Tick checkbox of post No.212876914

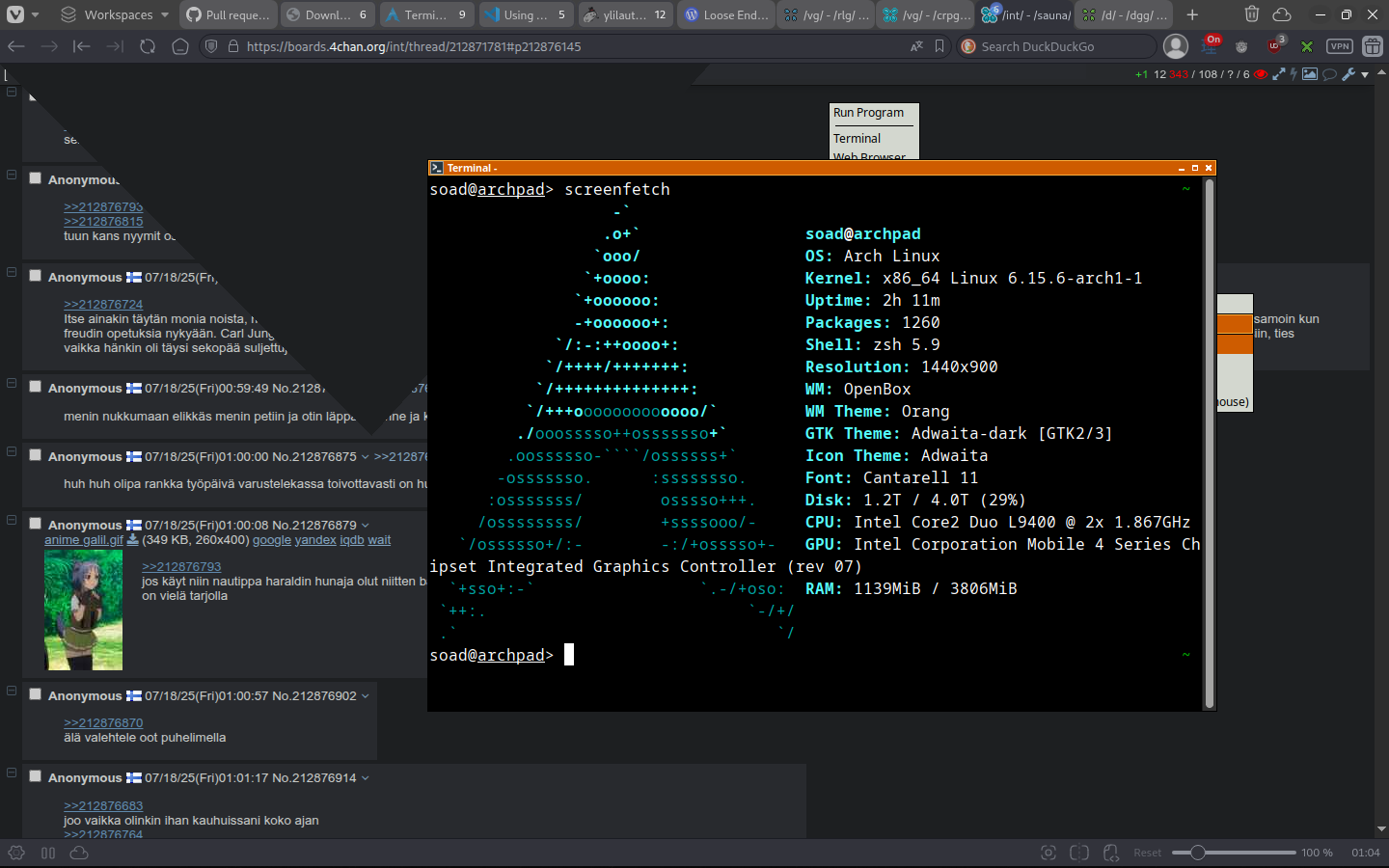pos(35,776)
